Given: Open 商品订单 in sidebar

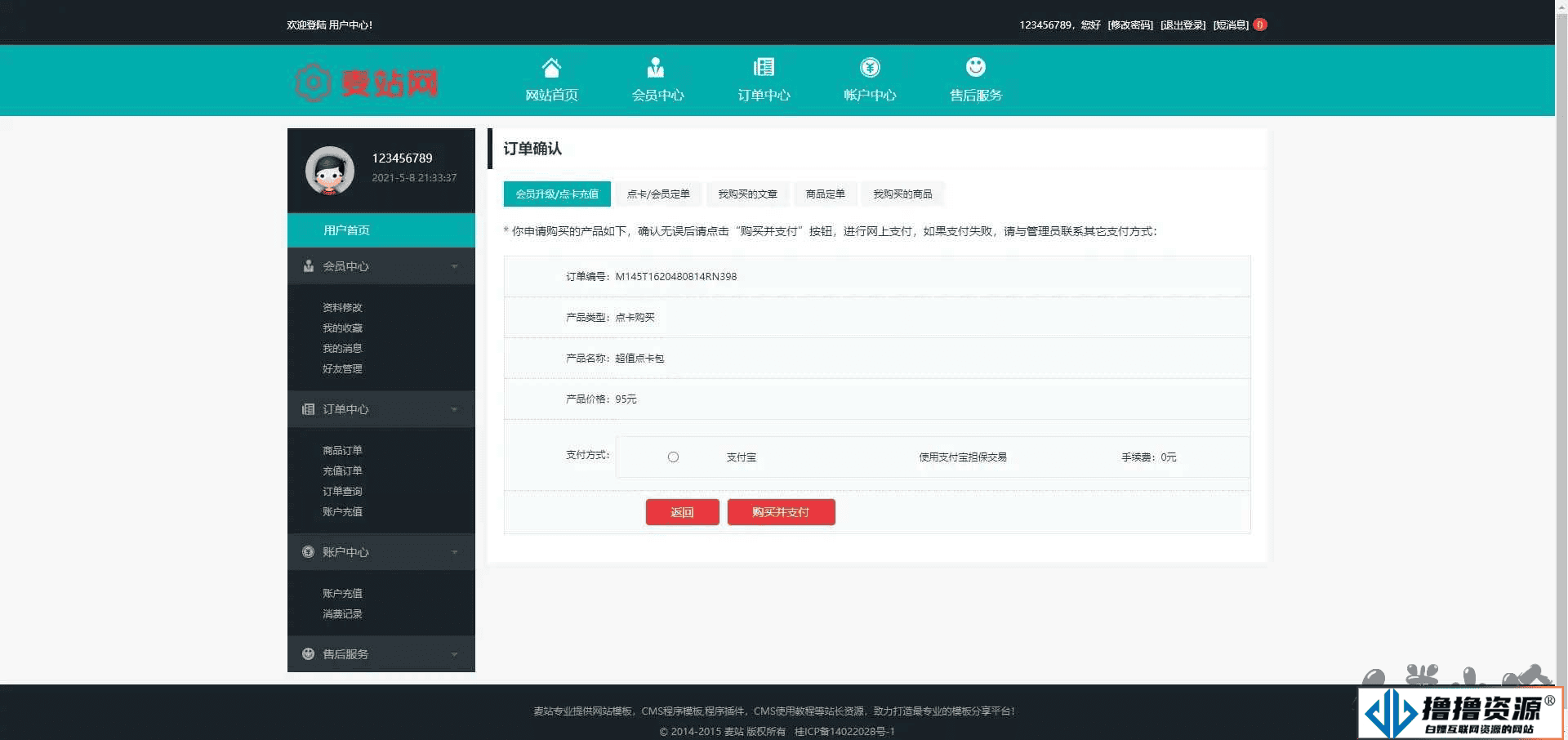Looking at the screenshot, I should pyautogui.click(x=342, y=451).
